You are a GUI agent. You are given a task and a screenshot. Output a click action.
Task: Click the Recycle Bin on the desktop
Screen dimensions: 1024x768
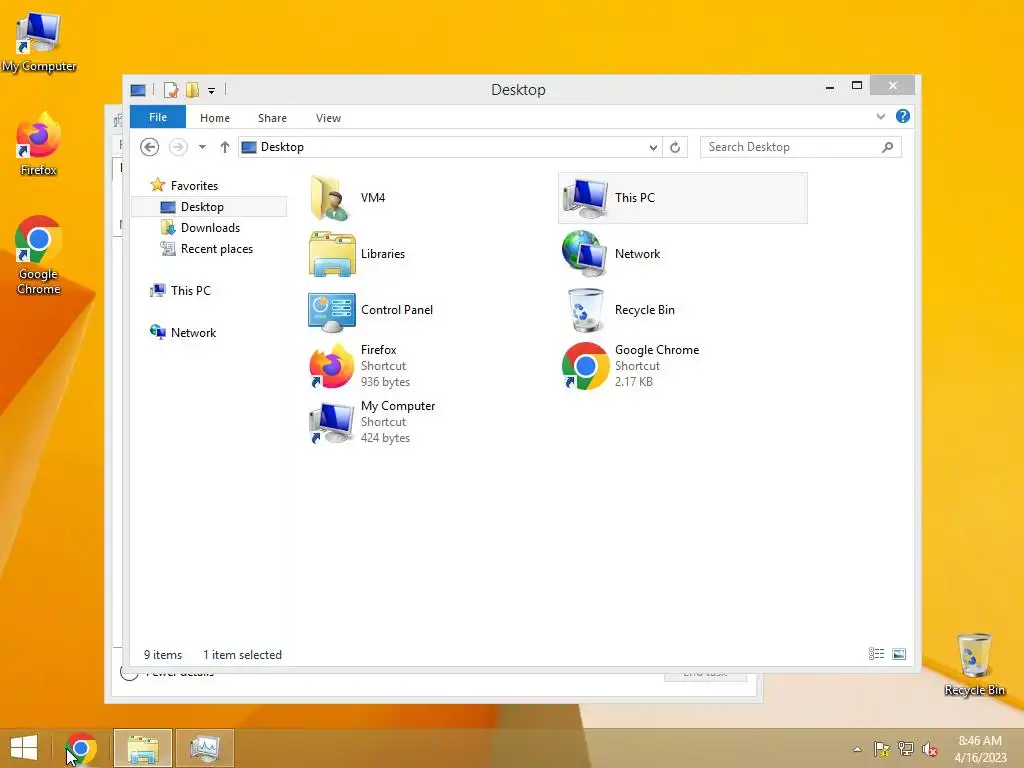coord(974,665)
